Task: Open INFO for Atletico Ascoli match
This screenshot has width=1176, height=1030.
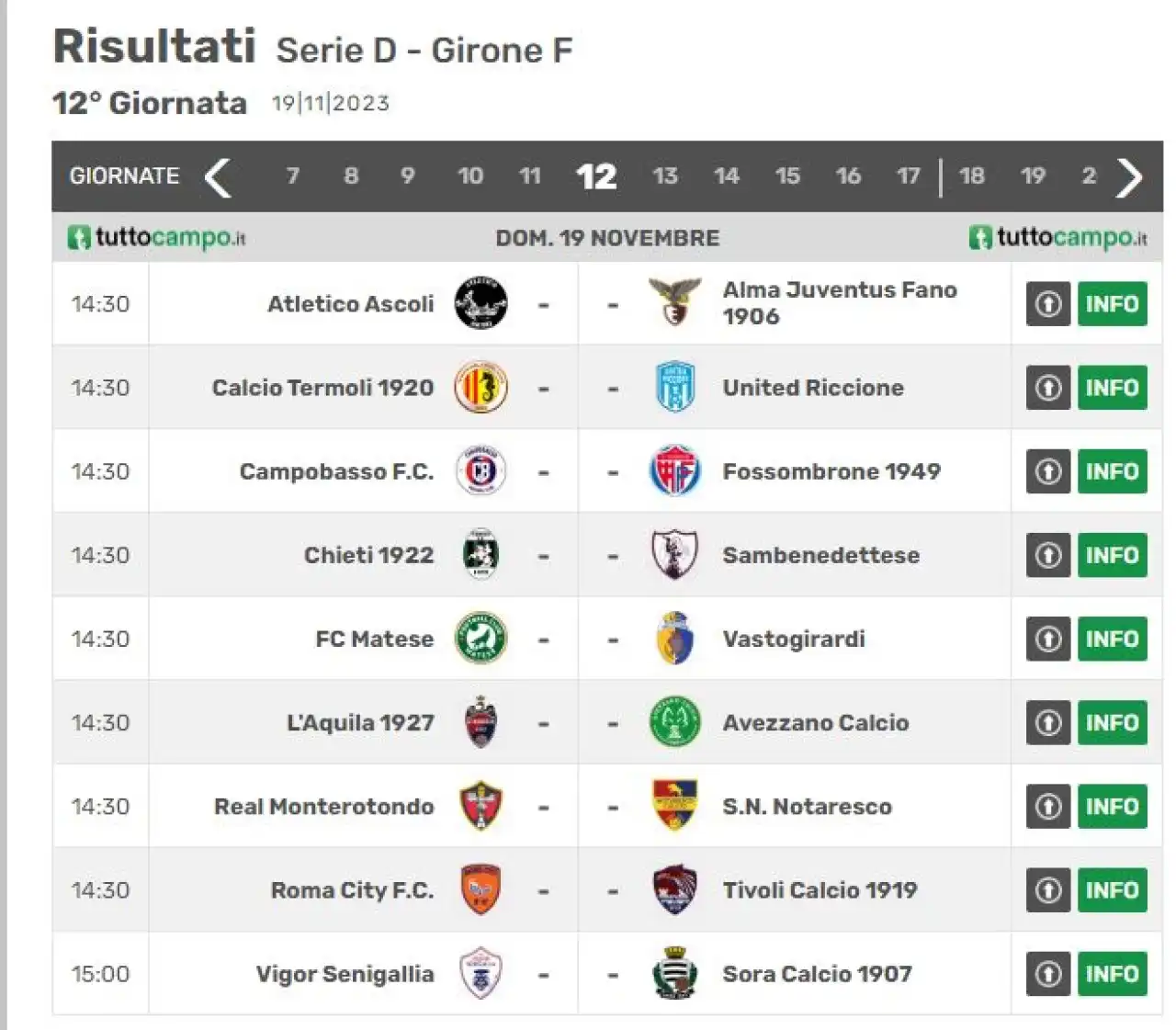Action: coord(1112,303)
